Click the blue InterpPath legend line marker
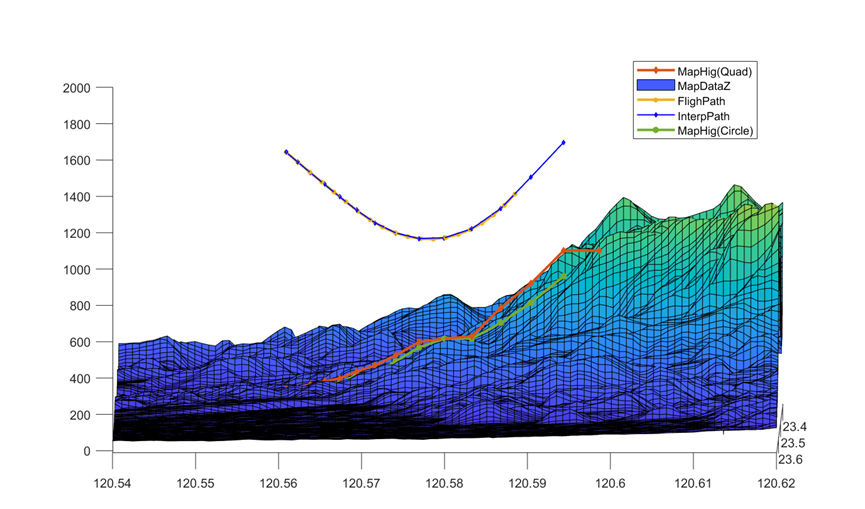This screenshot has width=865, height=509. point(654,116)
